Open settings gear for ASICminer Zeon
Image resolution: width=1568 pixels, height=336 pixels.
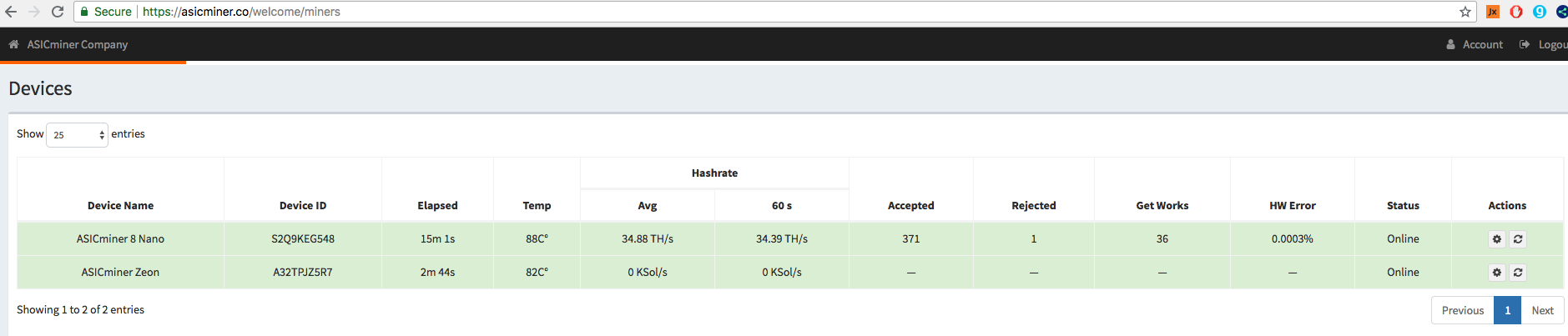tap(1497, 273)
